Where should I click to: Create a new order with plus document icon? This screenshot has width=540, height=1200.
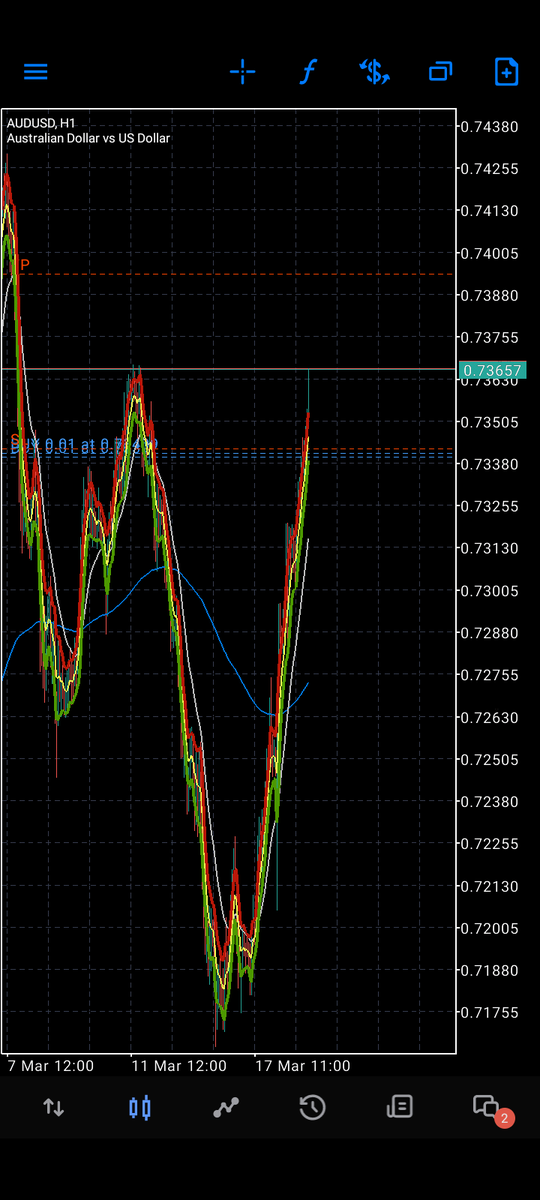[x=506, y=72]
